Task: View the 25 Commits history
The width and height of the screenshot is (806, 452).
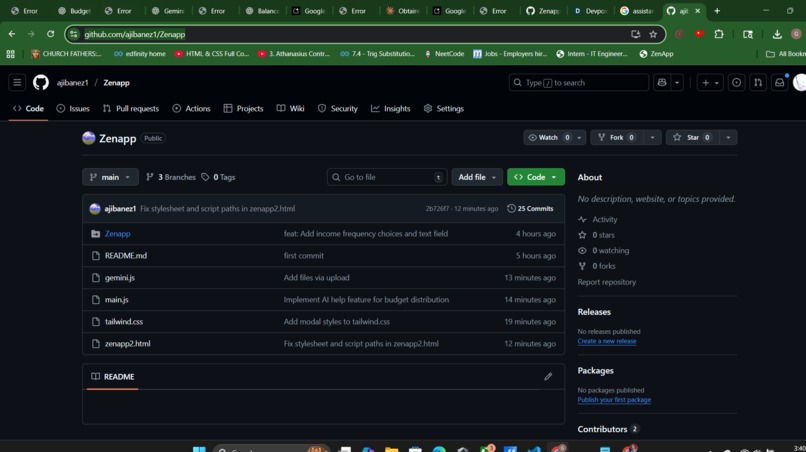Action: (530, 209)
